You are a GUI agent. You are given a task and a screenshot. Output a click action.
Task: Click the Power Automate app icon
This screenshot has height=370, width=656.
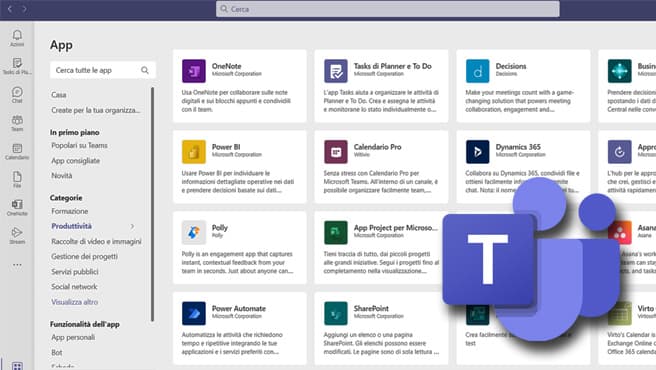pos(194,313)
